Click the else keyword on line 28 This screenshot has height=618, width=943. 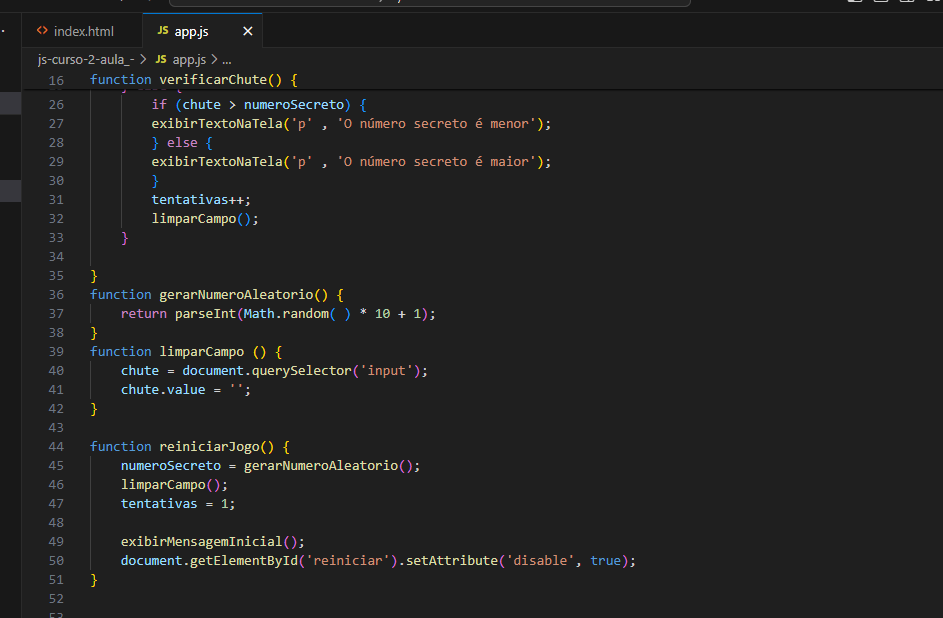tap(182, 143)
